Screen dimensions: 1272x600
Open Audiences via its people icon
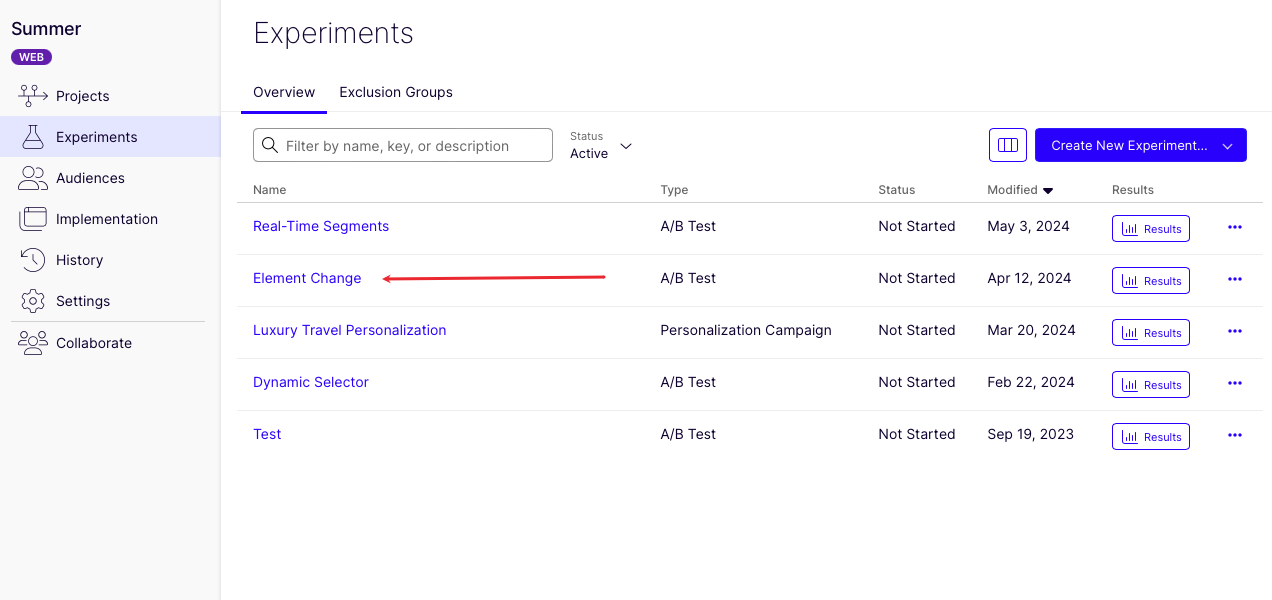click(33, 178)
